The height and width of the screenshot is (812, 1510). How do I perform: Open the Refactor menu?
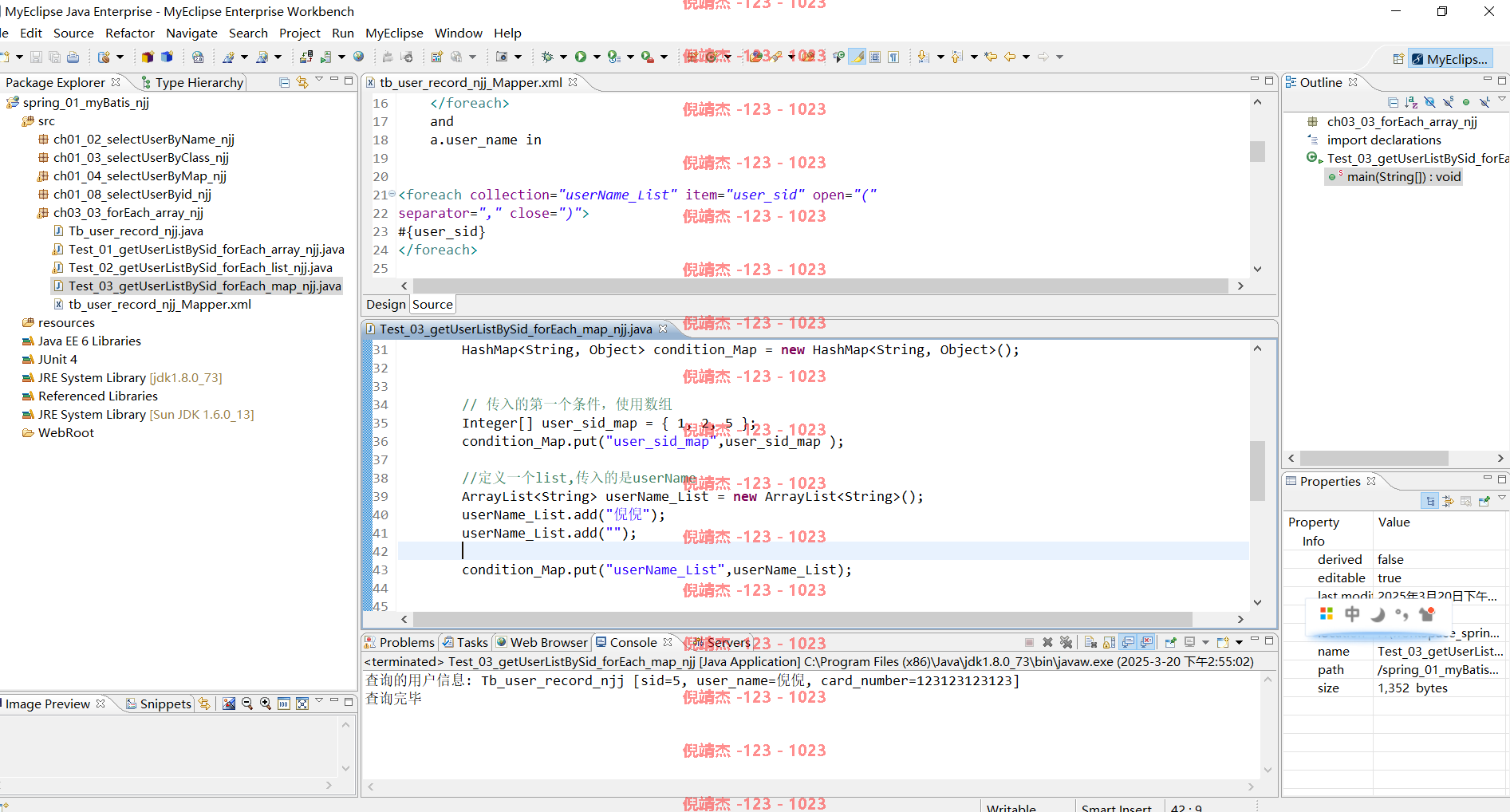pyautogui.click(x=130, y=33)
